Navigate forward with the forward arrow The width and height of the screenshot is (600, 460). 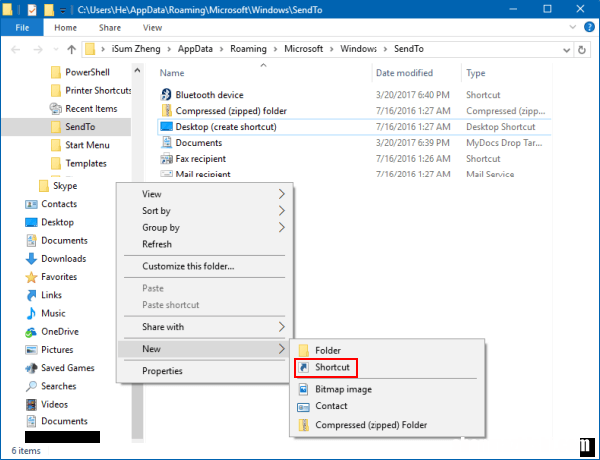click(38, 49)
